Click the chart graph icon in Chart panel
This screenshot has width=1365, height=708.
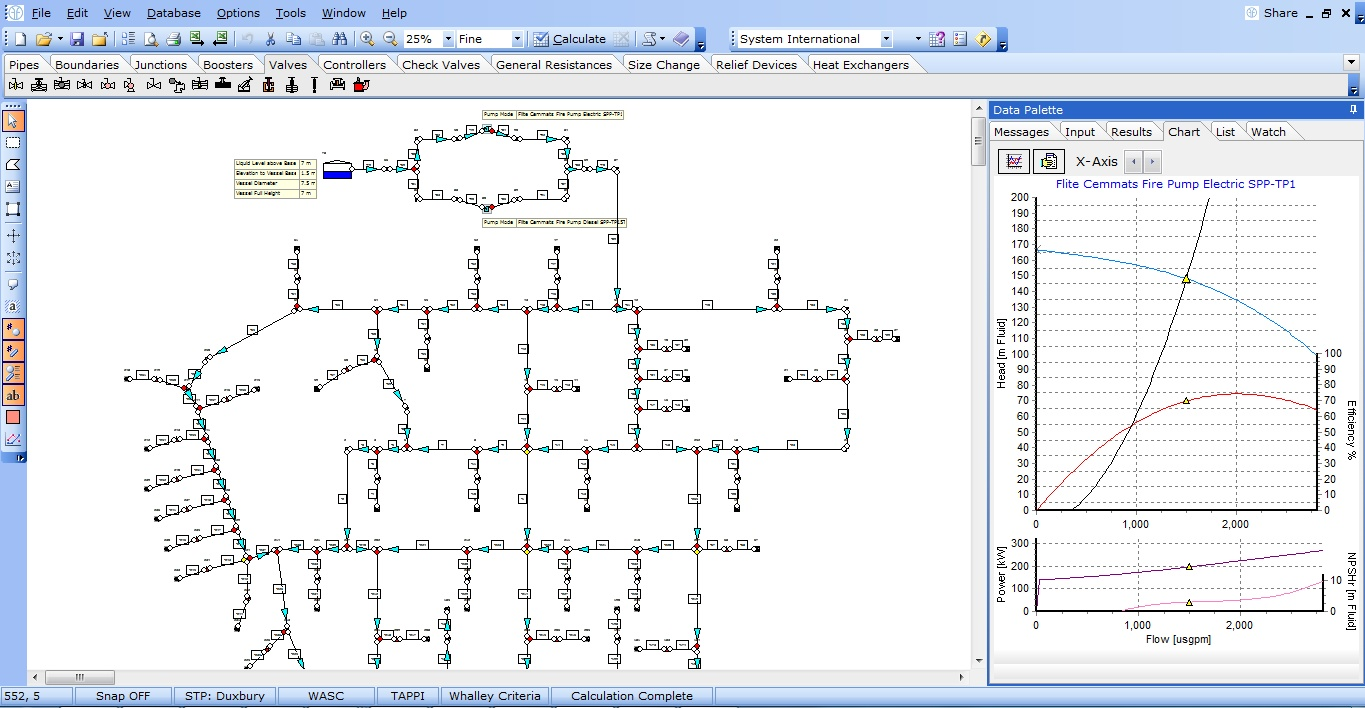[x=1014, y=161]
